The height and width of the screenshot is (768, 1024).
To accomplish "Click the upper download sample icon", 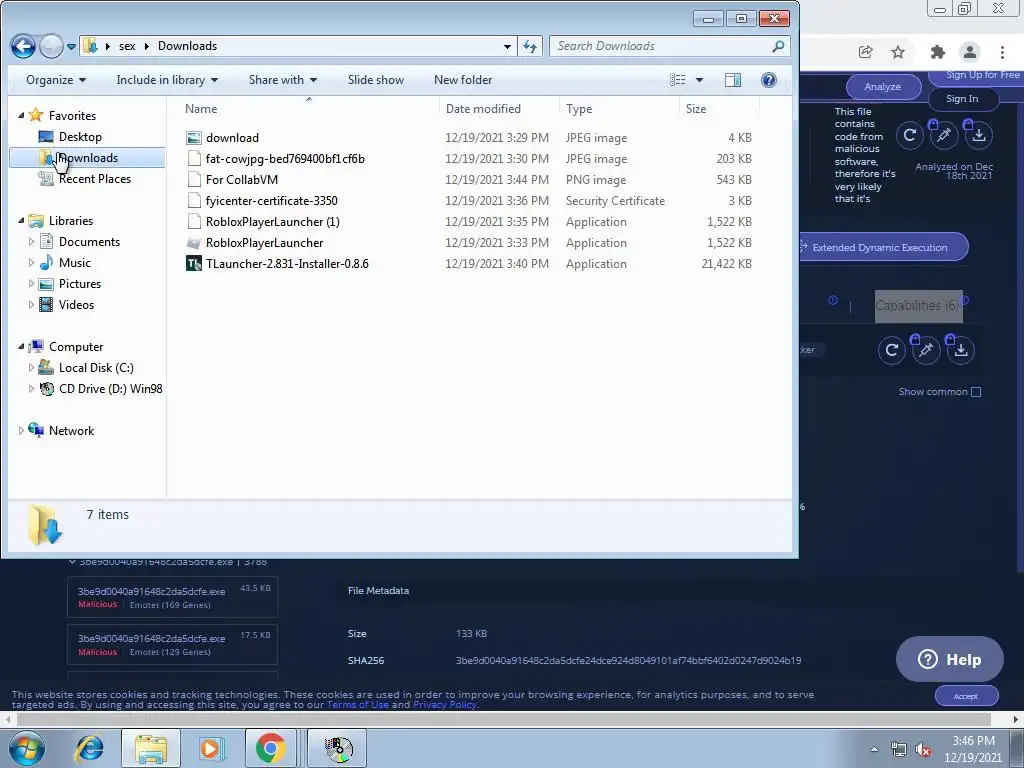I will click(x=978, y=135).
